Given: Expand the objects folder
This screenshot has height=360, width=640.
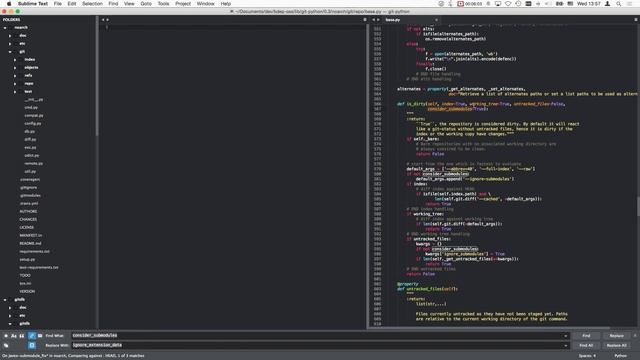Looking at the screenshot, I should point(15,68).
